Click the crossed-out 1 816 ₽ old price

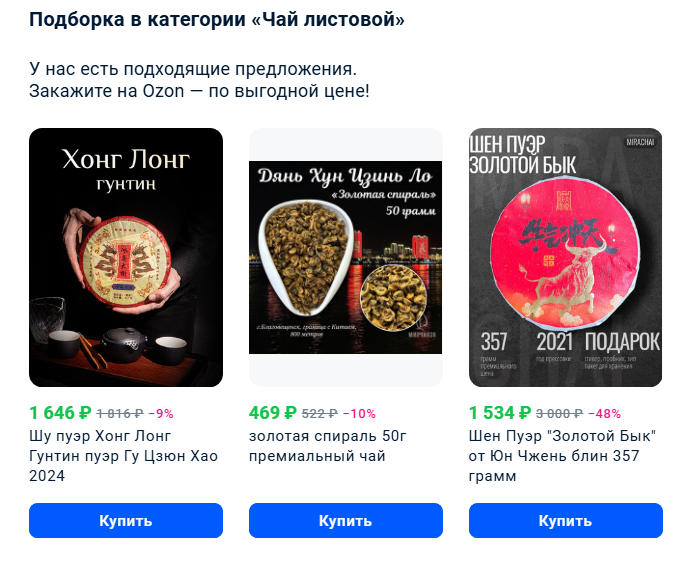[120, 413]
